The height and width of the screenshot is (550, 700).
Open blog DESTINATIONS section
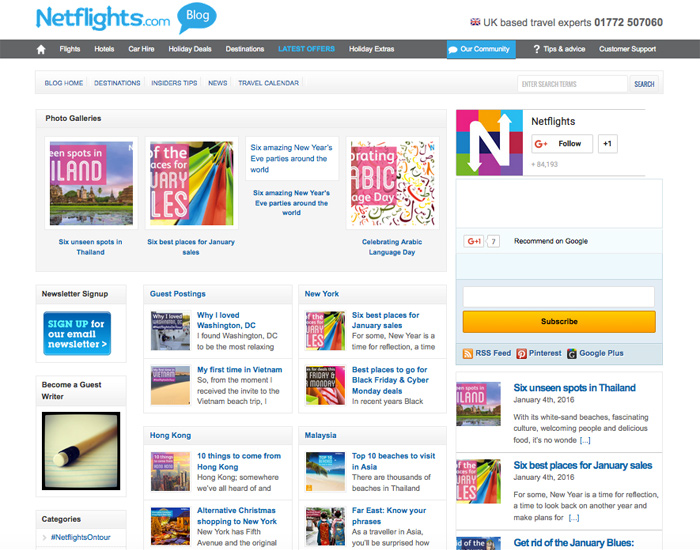[117, 83]
